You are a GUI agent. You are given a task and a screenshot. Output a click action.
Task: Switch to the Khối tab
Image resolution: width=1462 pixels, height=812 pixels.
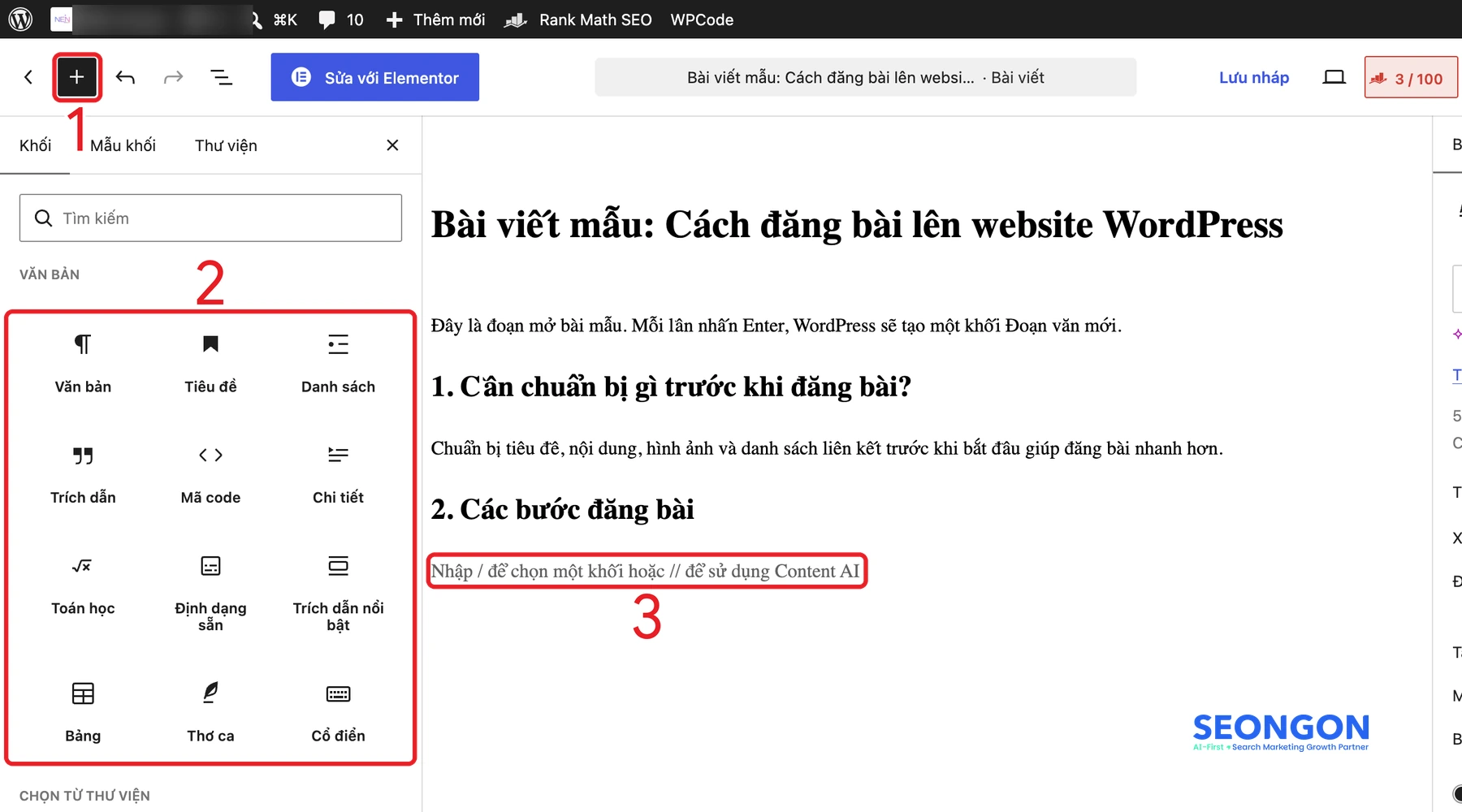[x=35, y=145]
